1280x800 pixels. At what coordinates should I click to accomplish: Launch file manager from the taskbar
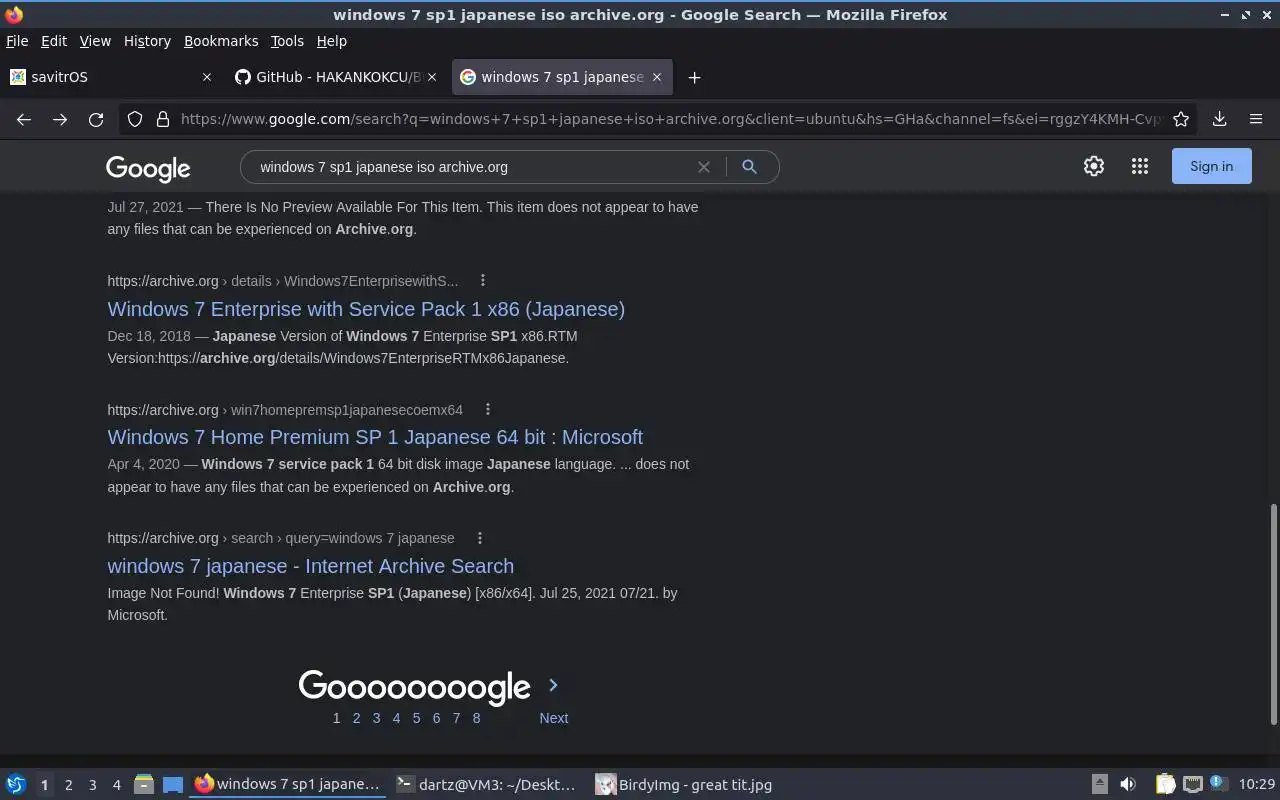(x=143, y=785)
